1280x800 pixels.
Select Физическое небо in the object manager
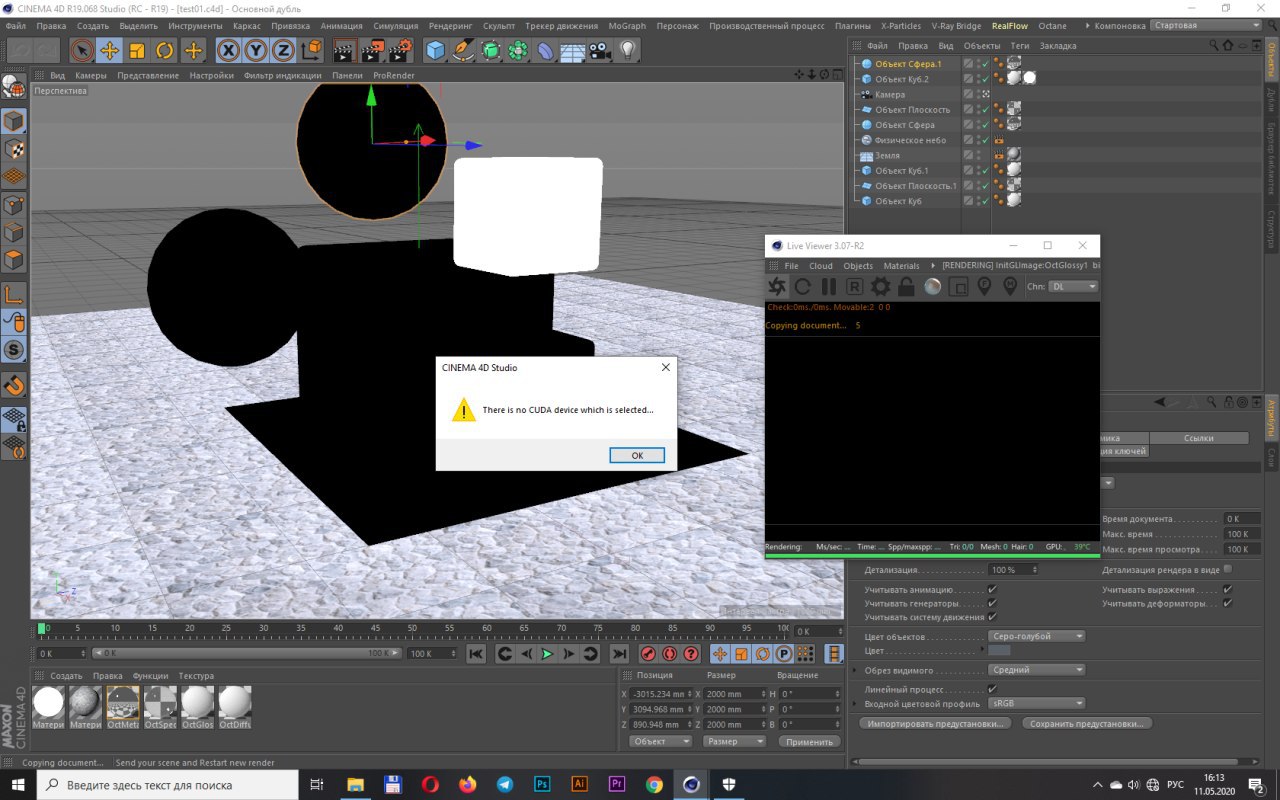[x=910, y=140]
